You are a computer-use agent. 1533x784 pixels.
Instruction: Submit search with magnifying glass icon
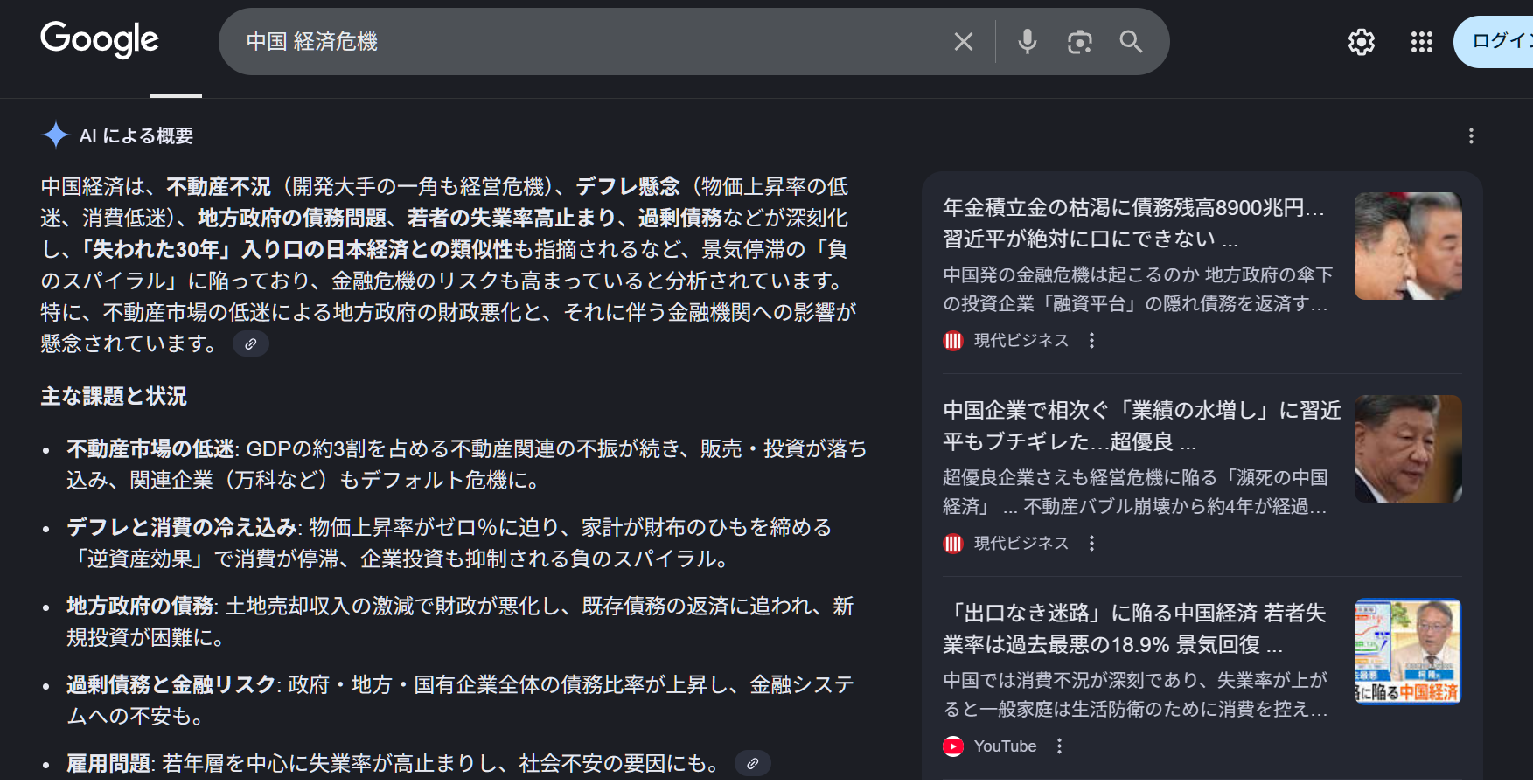pyautogui.click(x=1131, y=42)
